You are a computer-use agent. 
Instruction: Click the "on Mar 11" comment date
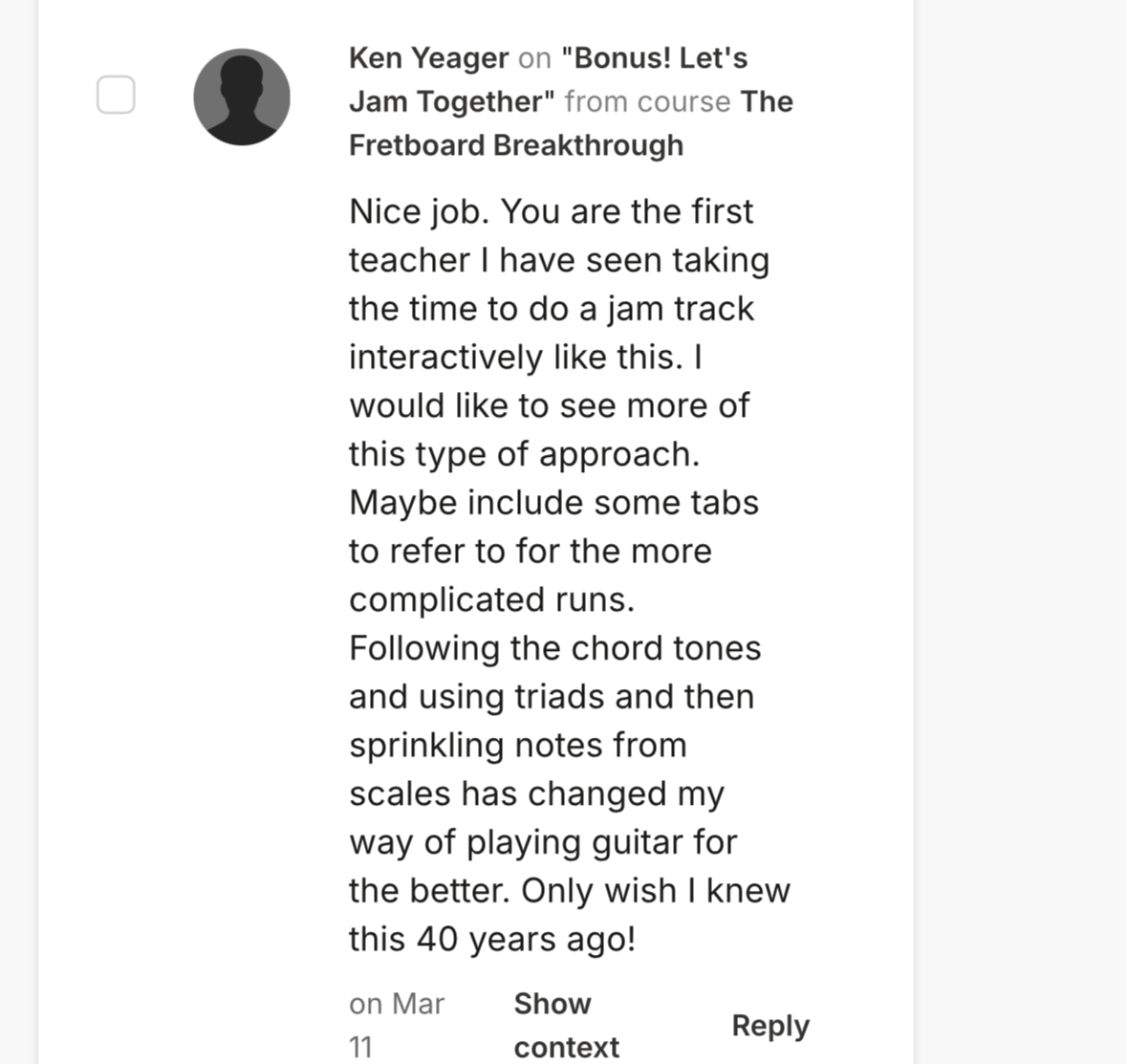pyautogui.click(x=396, y=1025)
